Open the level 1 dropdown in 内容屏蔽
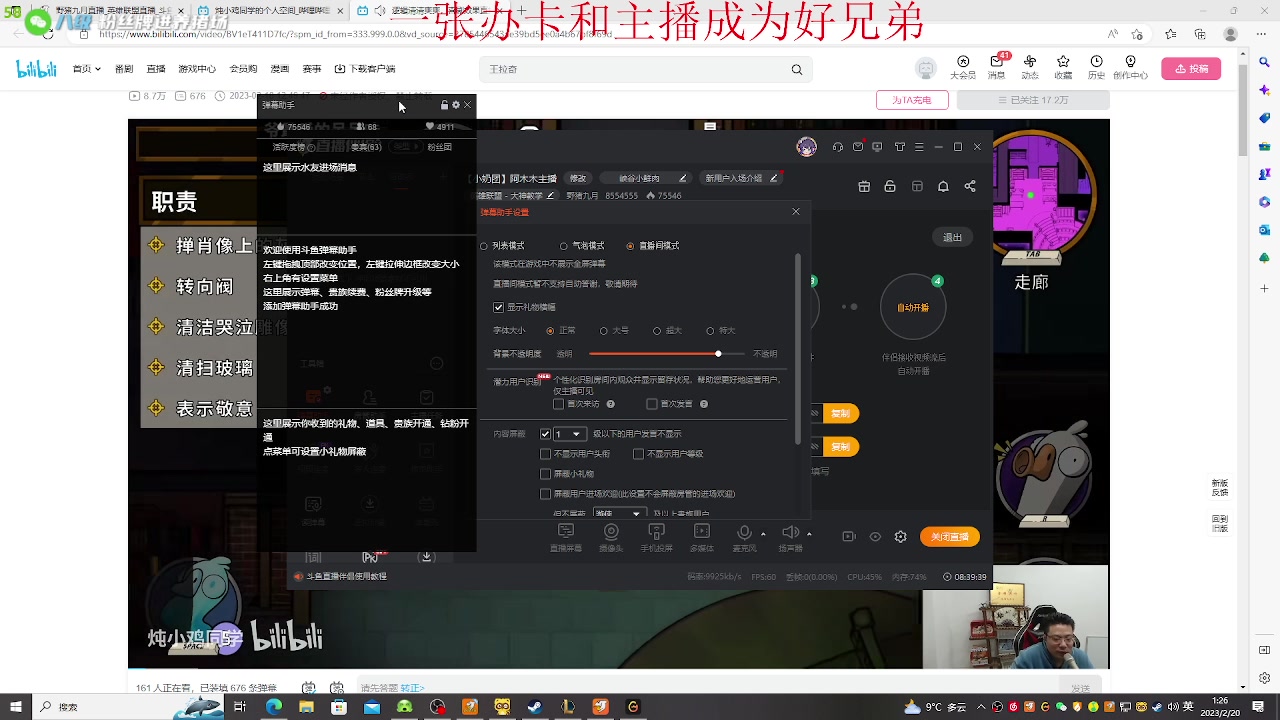 click(x=570, y=434)
